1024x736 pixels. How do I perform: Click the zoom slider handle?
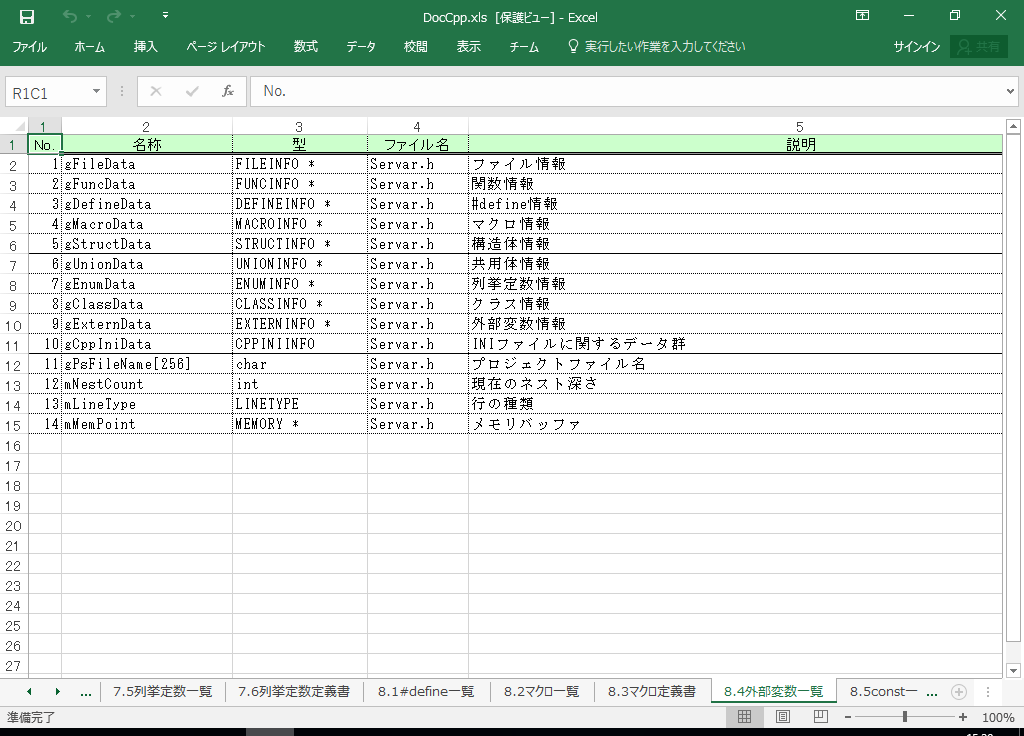(905, 717)
